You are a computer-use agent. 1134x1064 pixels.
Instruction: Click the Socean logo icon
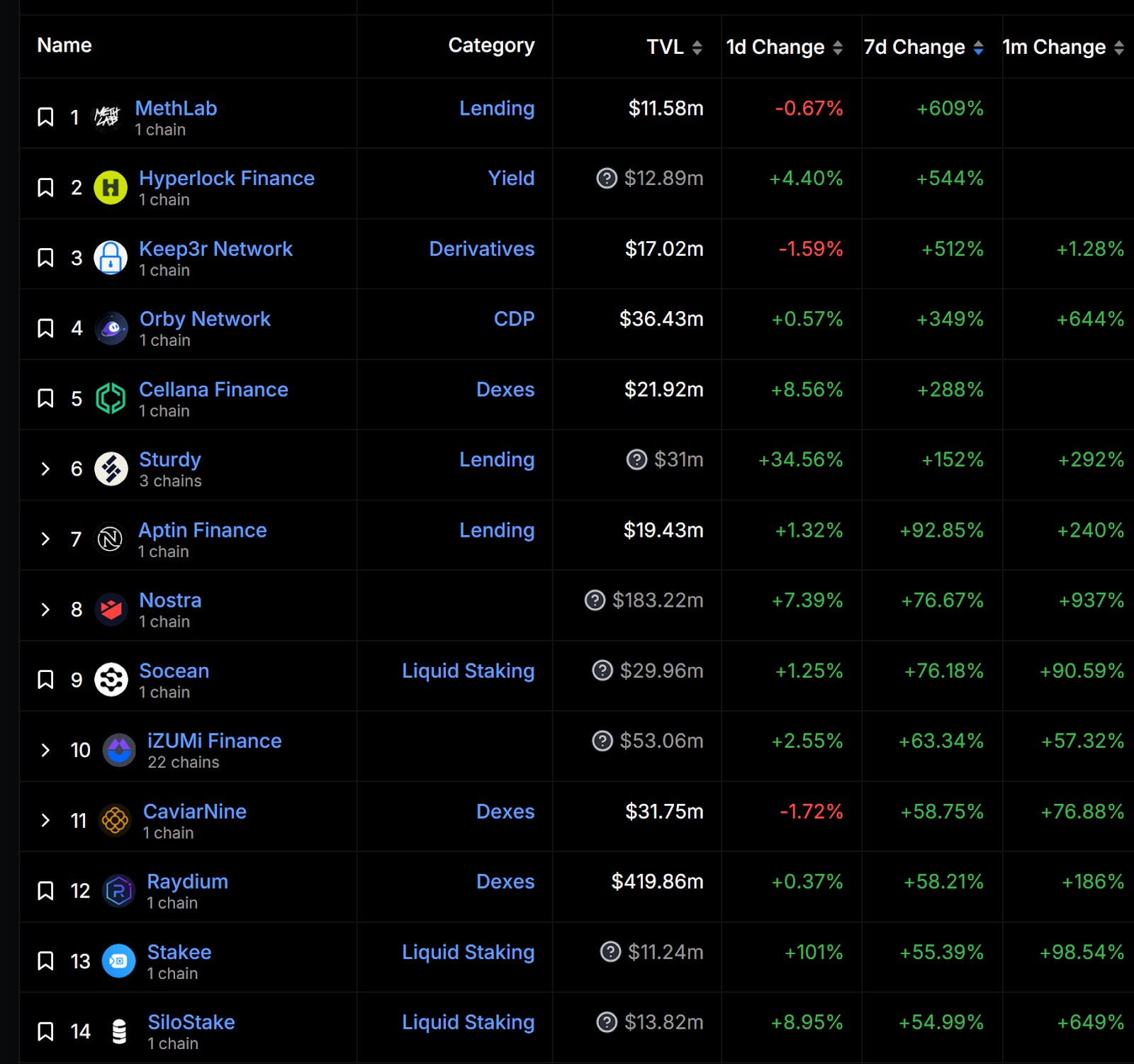[111, 680]
